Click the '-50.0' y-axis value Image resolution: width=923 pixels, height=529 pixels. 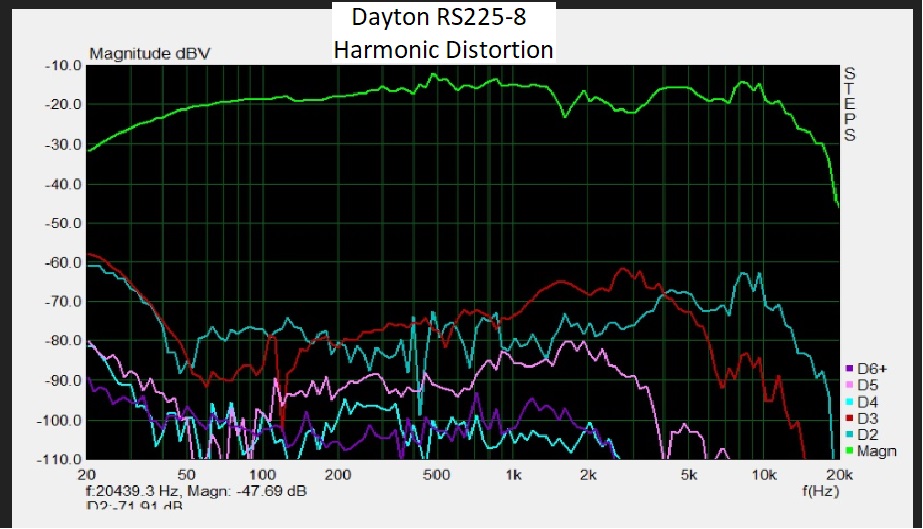(62, 224)
